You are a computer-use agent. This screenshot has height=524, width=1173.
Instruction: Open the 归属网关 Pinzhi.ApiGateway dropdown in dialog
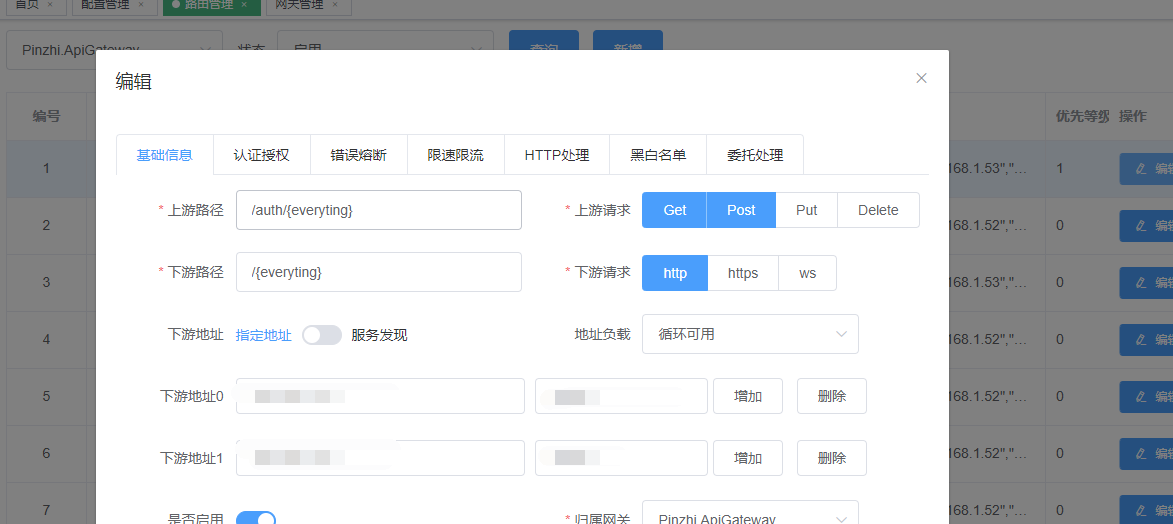pos(750,514)
